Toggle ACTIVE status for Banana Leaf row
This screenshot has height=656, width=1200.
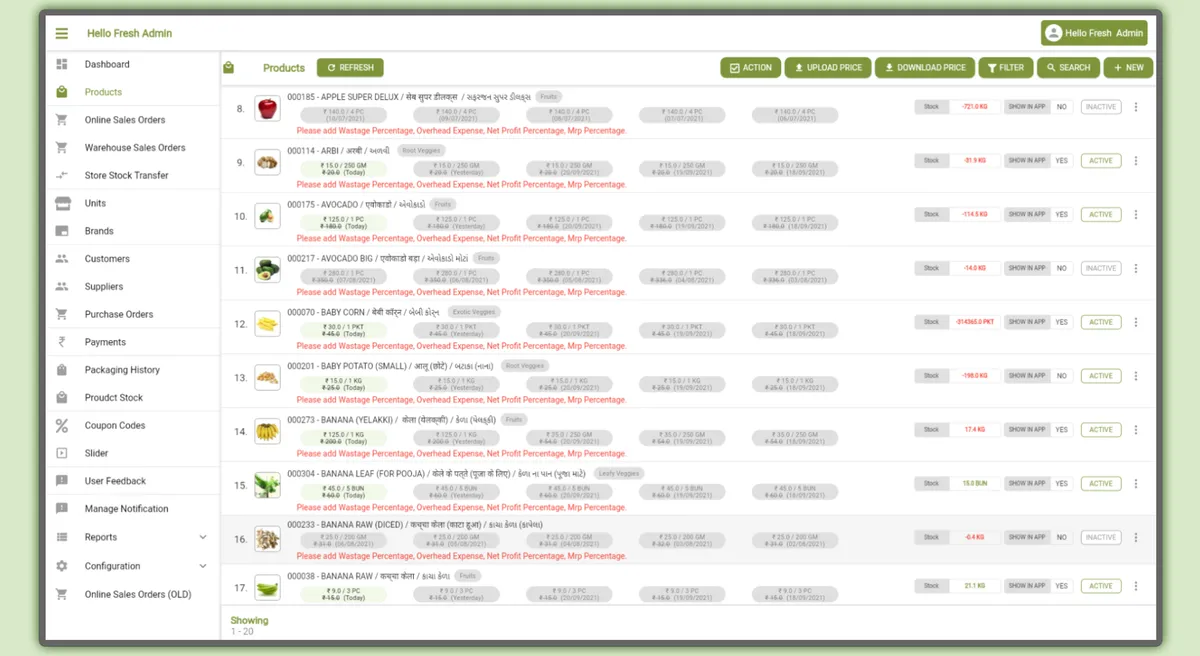coord(1101,484)
